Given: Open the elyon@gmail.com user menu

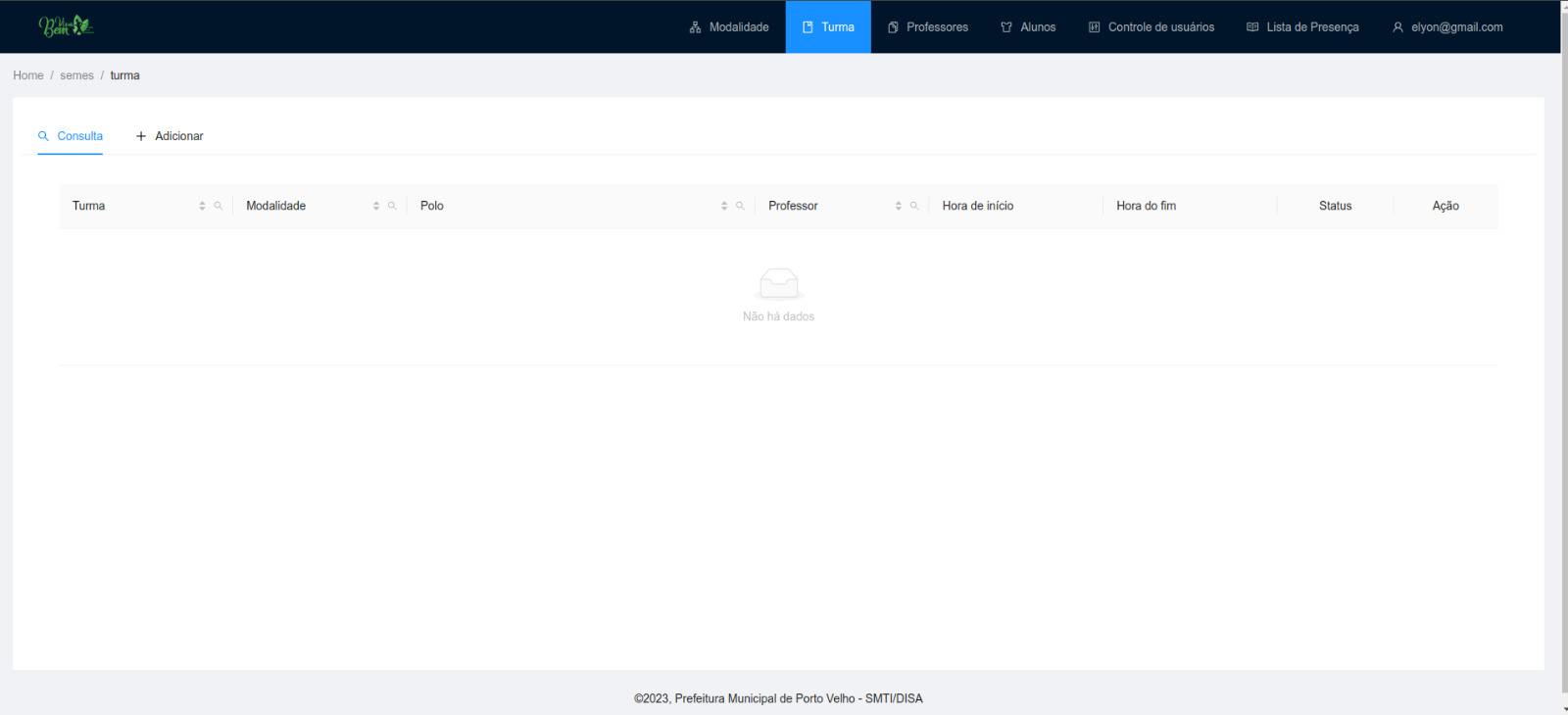Looking at the screenshot, I should [x=1447, y=27].
